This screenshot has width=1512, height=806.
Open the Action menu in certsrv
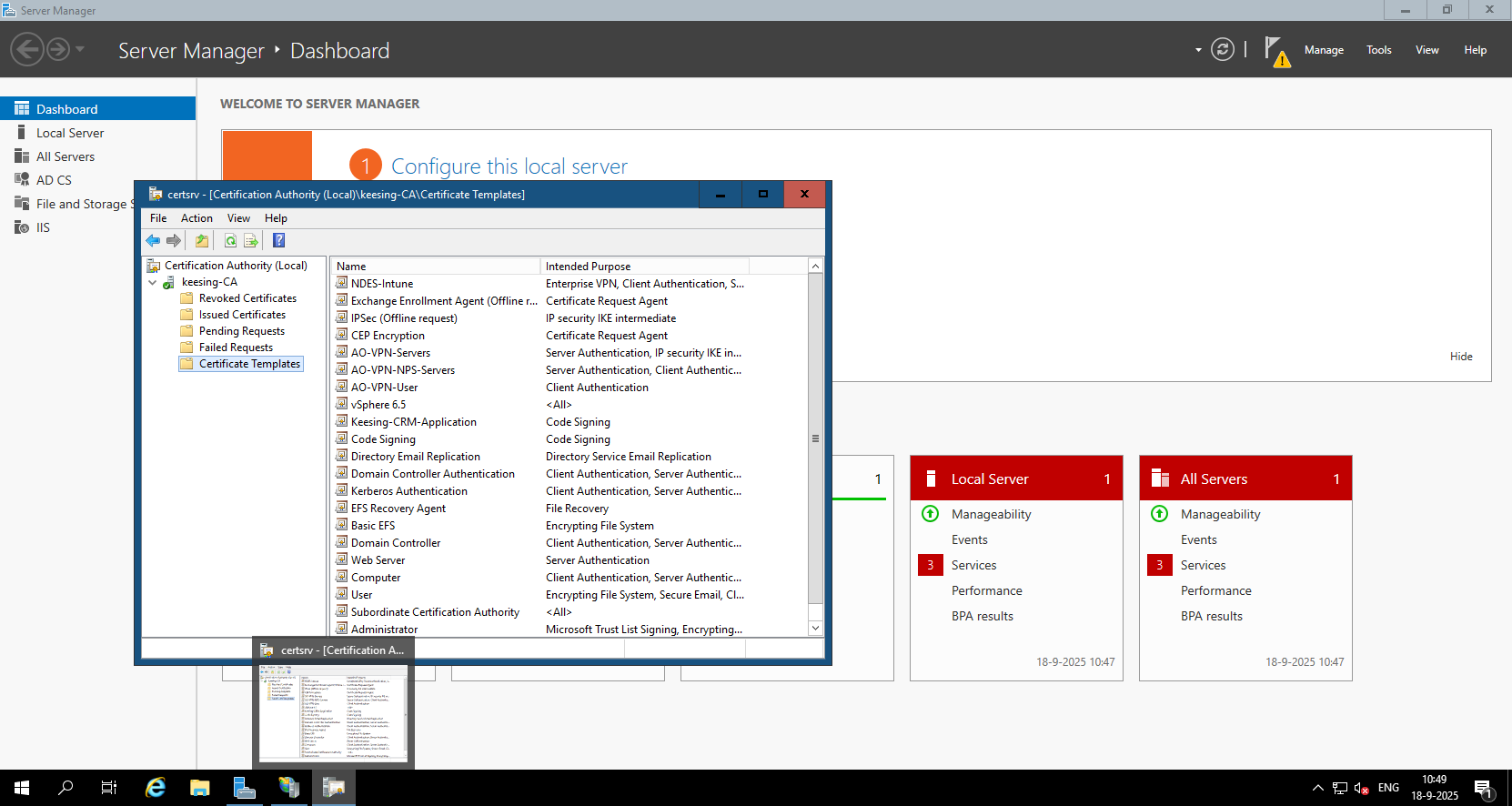[197, 218]
